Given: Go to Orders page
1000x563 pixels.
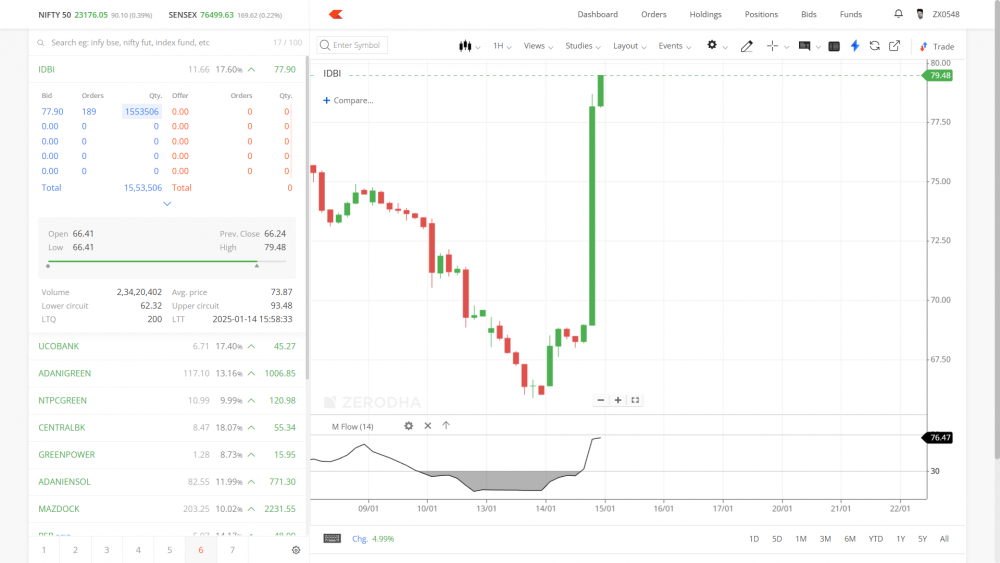Looking at the screenshot, I should pyautogui.click(x=654, y=14).
